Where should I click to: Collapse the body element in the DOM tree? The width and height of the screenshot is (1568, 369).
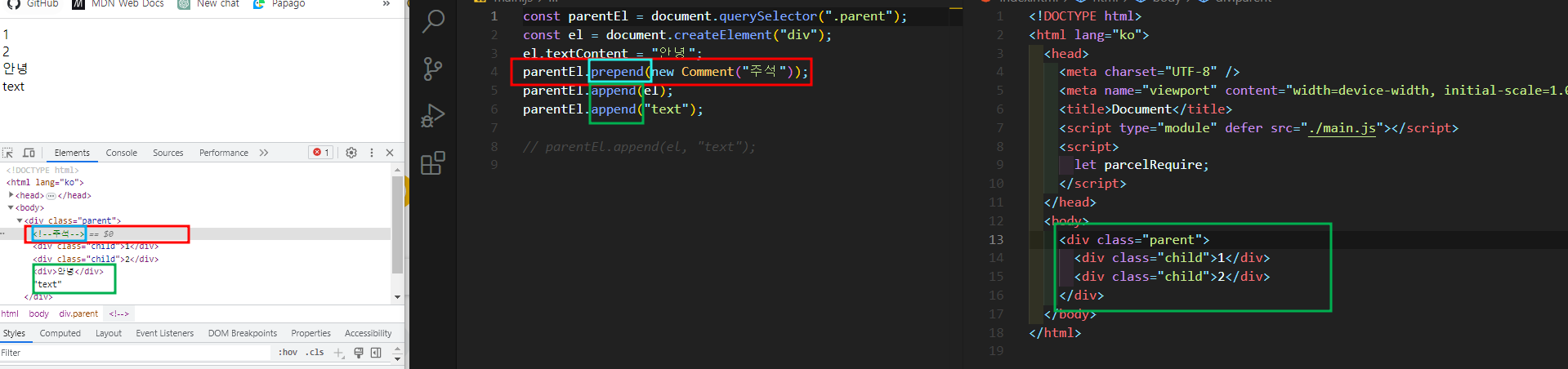click(11, 207)
